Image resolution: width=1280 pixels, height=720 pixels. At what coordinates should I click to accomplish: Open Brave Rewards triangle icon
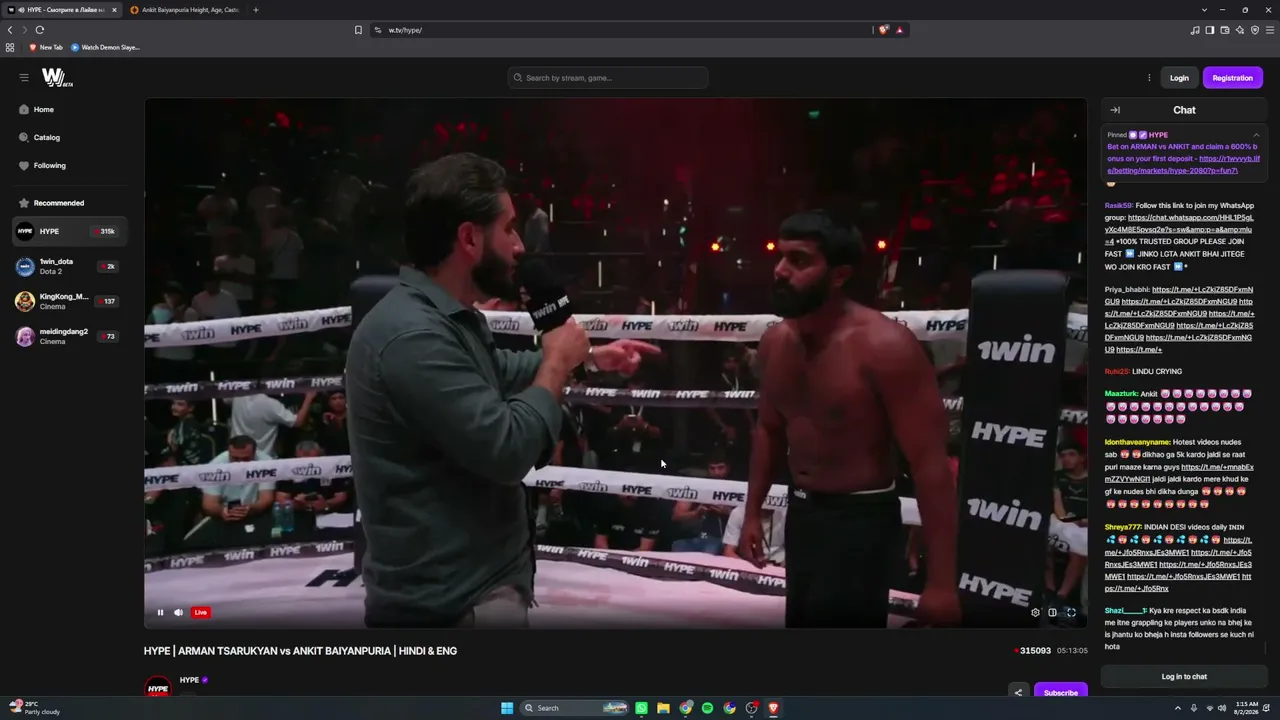pos(900,30)
